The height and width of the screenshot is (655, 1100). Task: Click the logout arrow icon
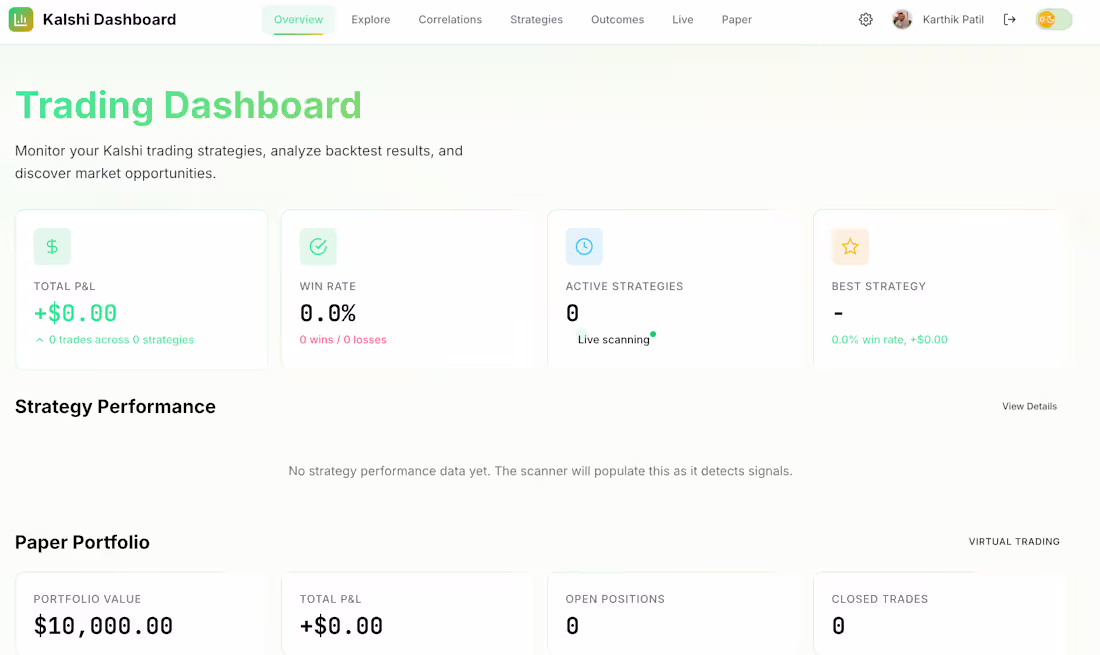point(1010,20)
